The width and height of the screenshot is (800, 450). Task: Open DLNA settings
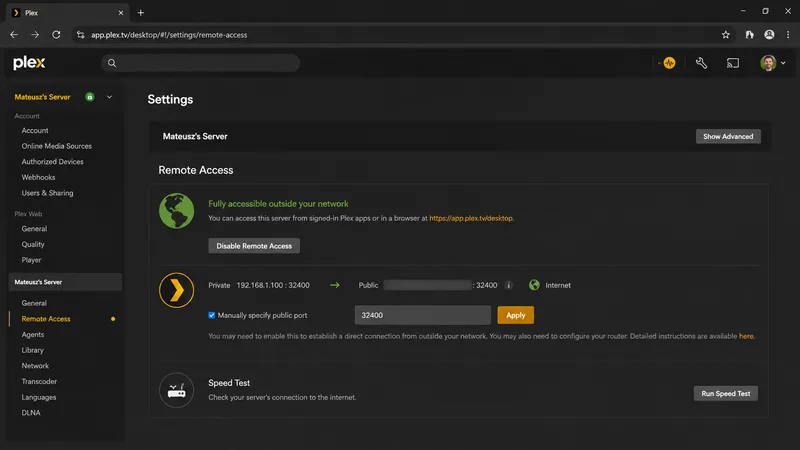31,413
